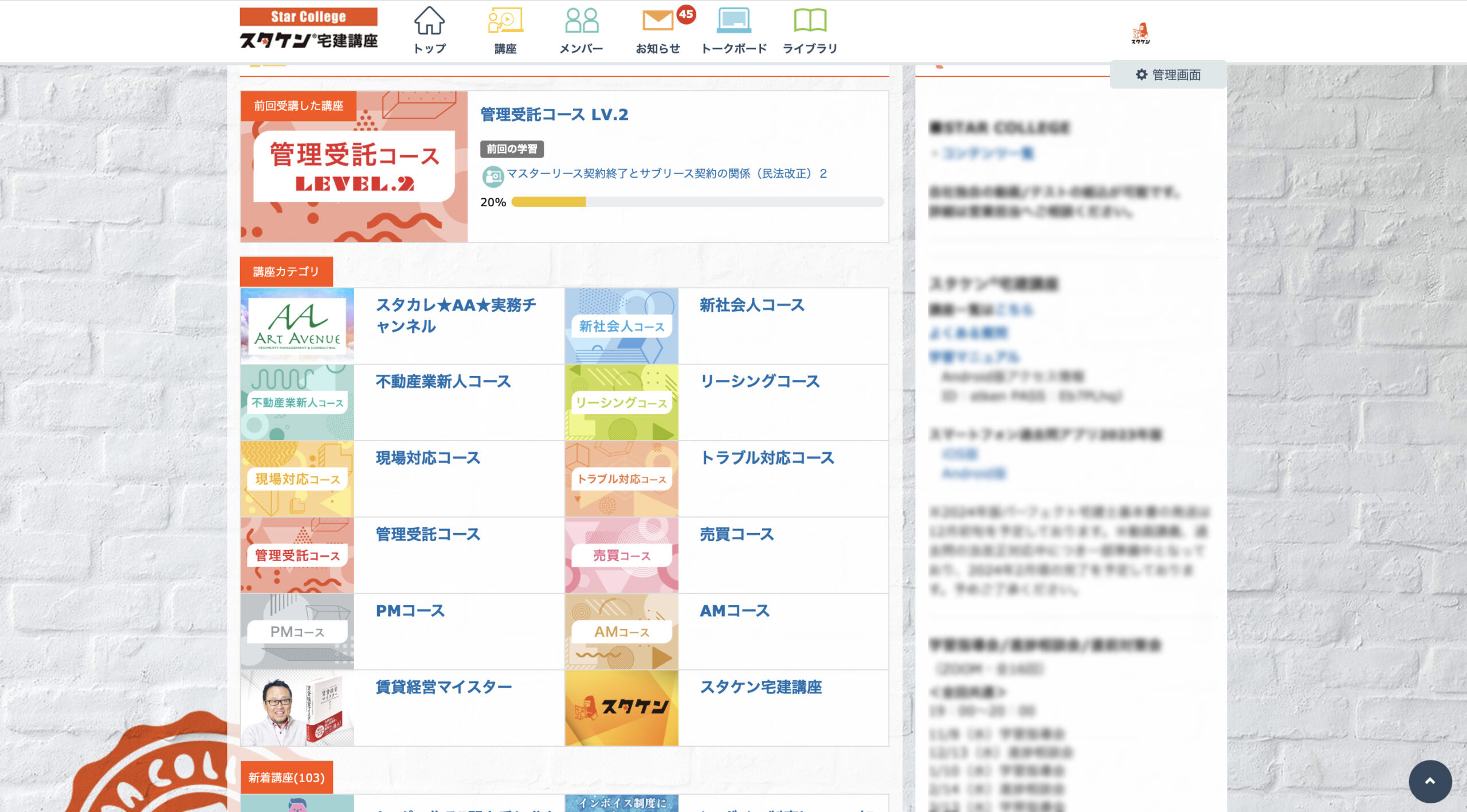Screen dimensions: 1467x812
Task: Open the 不動産業新人コース category link
Action: pos(443,382)
